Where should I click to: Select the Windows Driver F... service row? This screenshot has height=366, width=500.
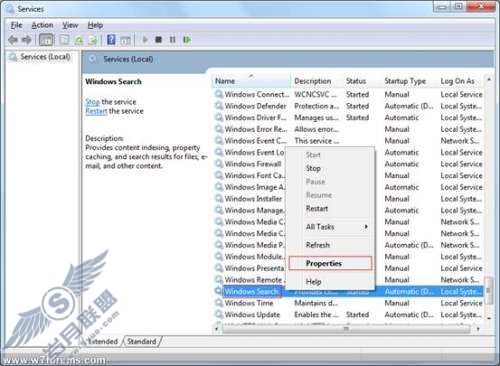349,118
